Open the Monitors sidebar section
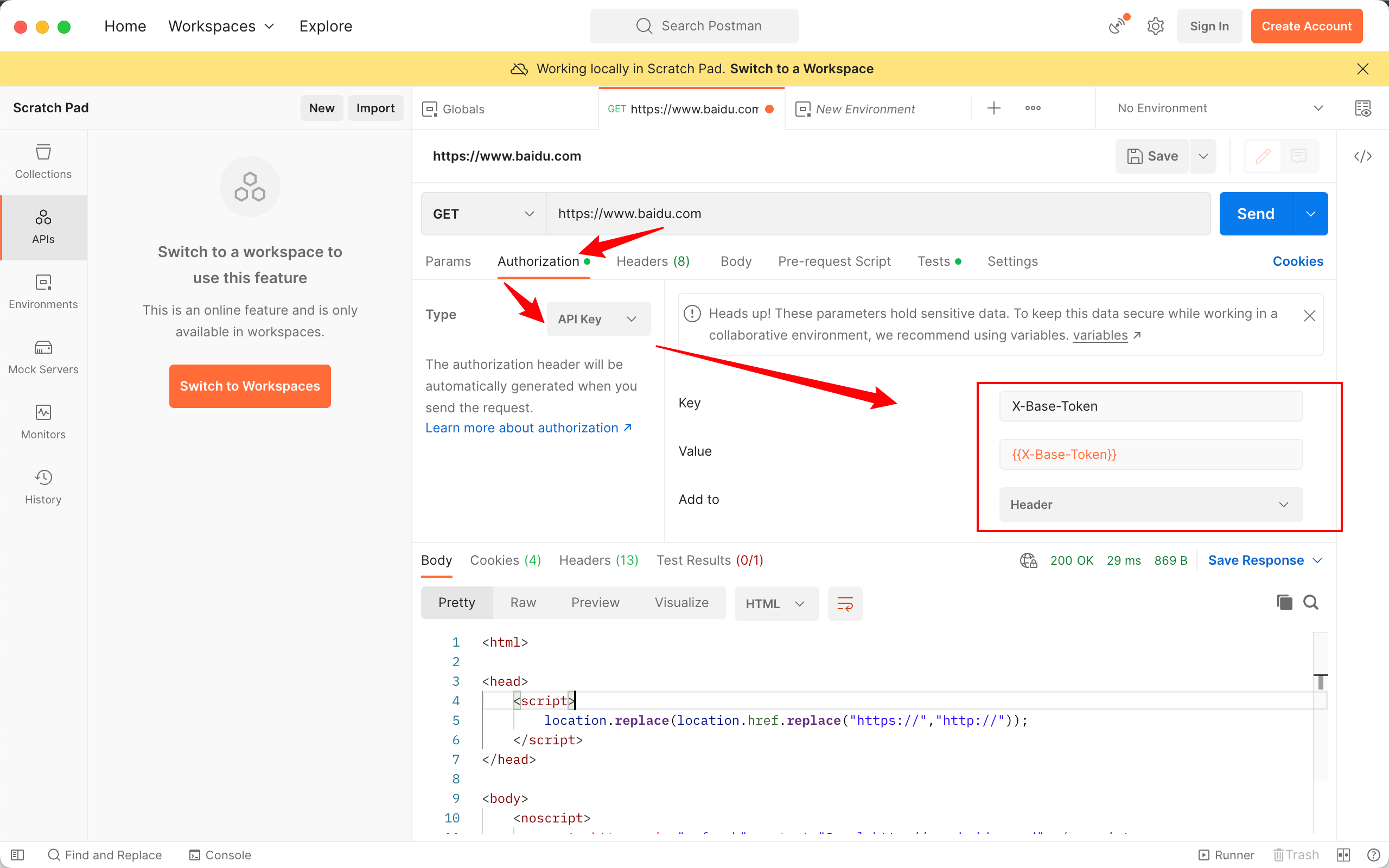Viewport: 1389px width, 868px height. (x=43, y=422)
